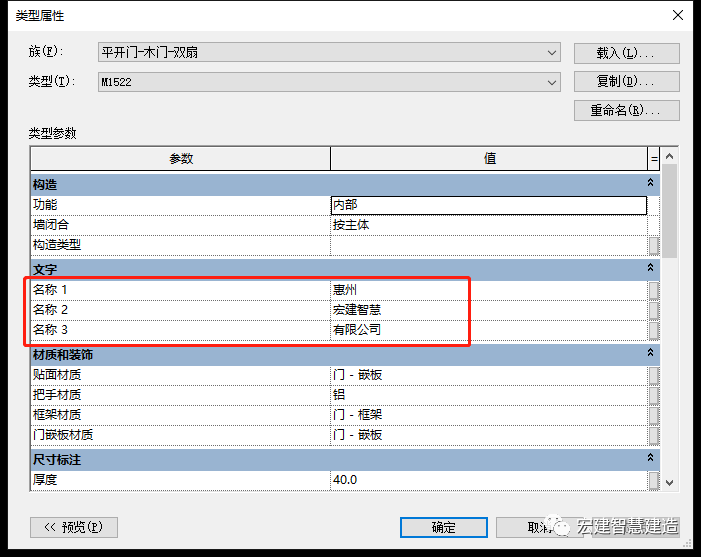This screenshot has height=557, width=701.
Task: Open the 族 family dropdown
Action: point(329,52)
